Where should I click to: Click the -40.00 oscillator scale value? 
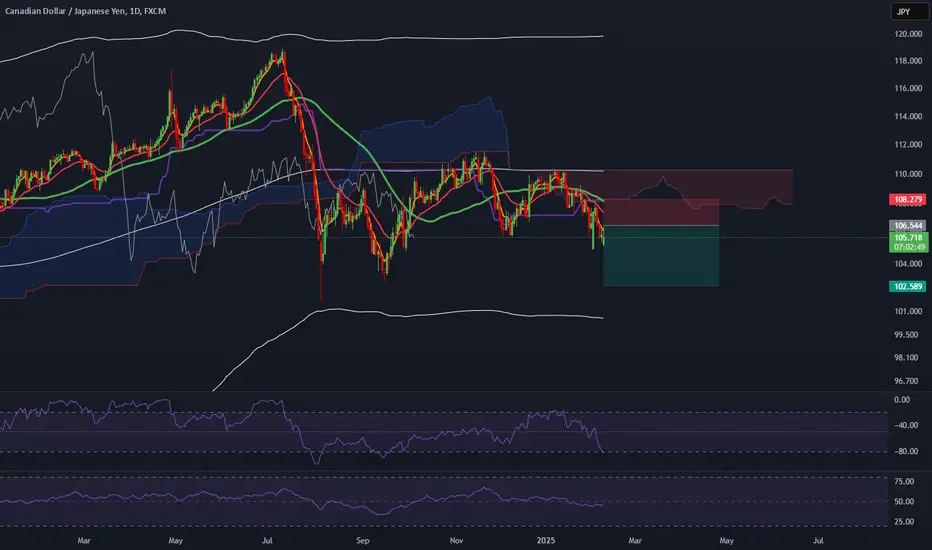point(906,426)
